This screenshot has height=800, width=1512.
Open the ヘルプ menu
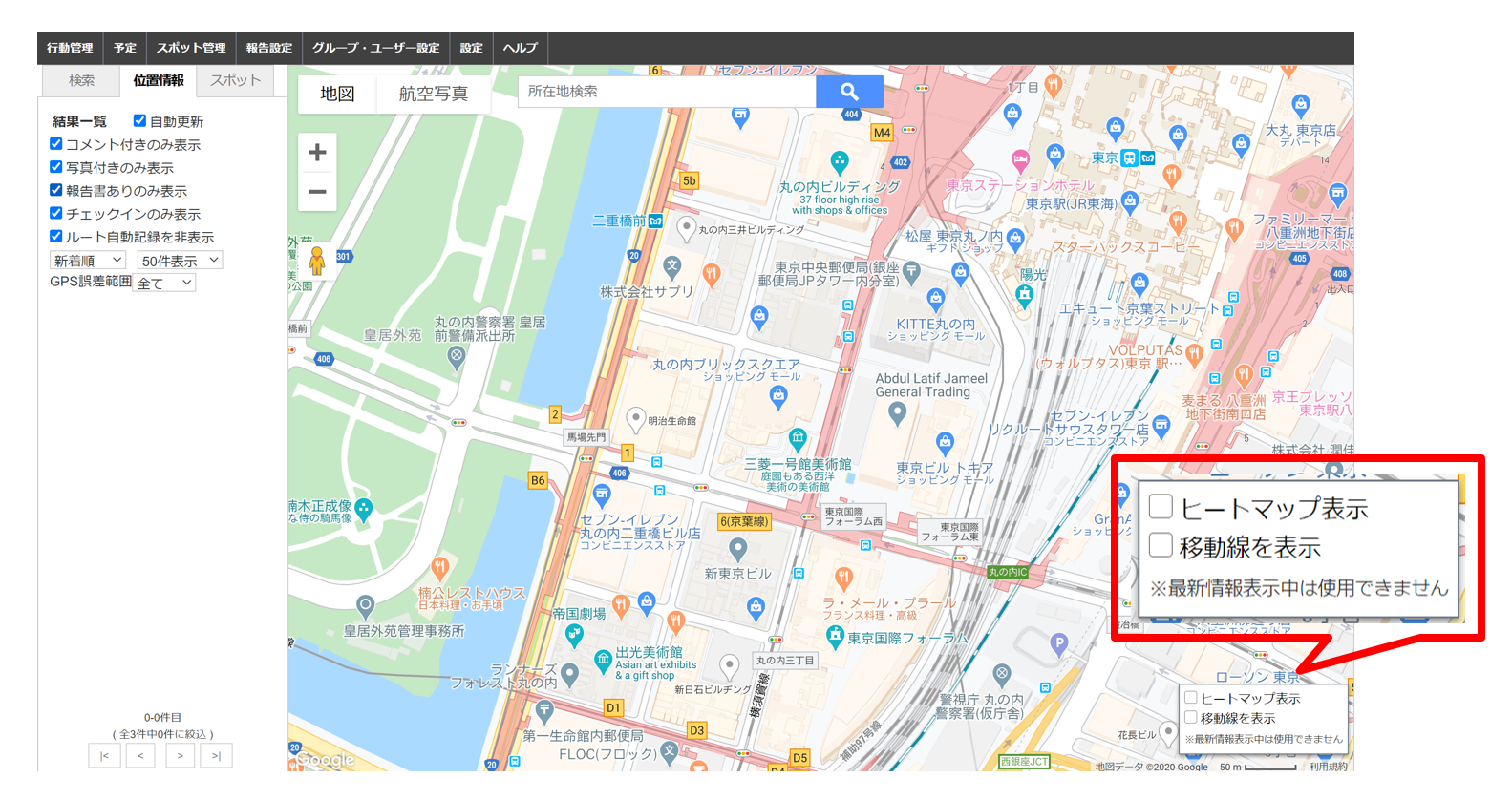(521, 48)
